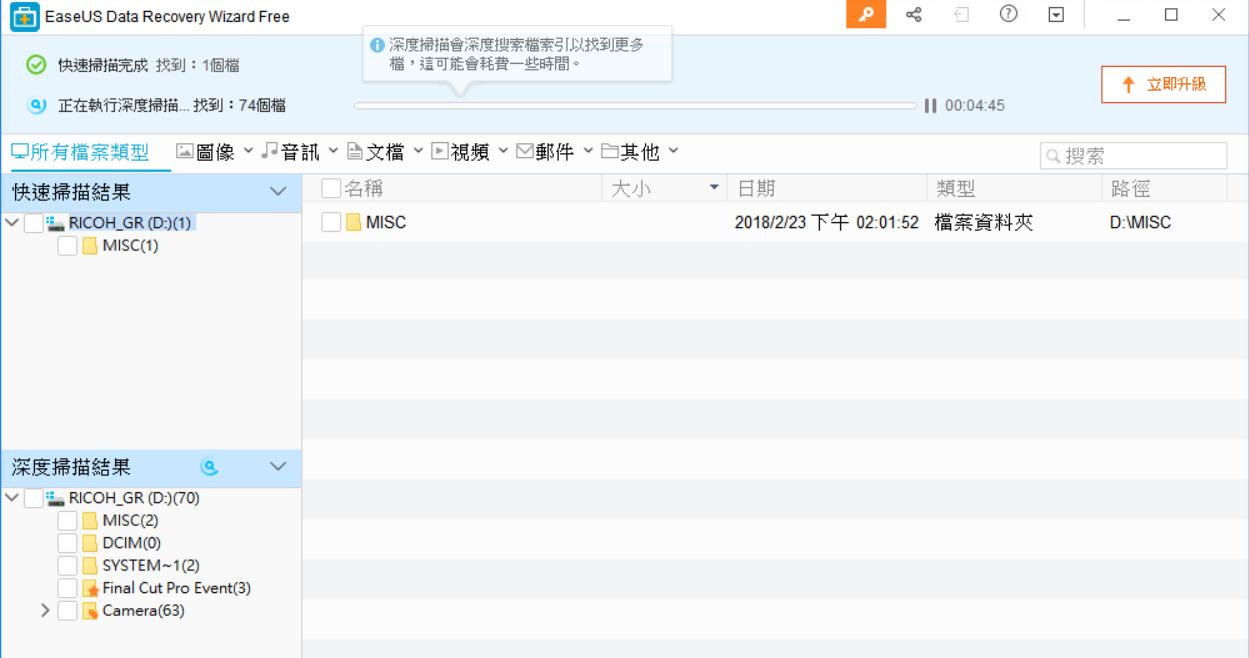Click the import scan status icon

(961, 15)
